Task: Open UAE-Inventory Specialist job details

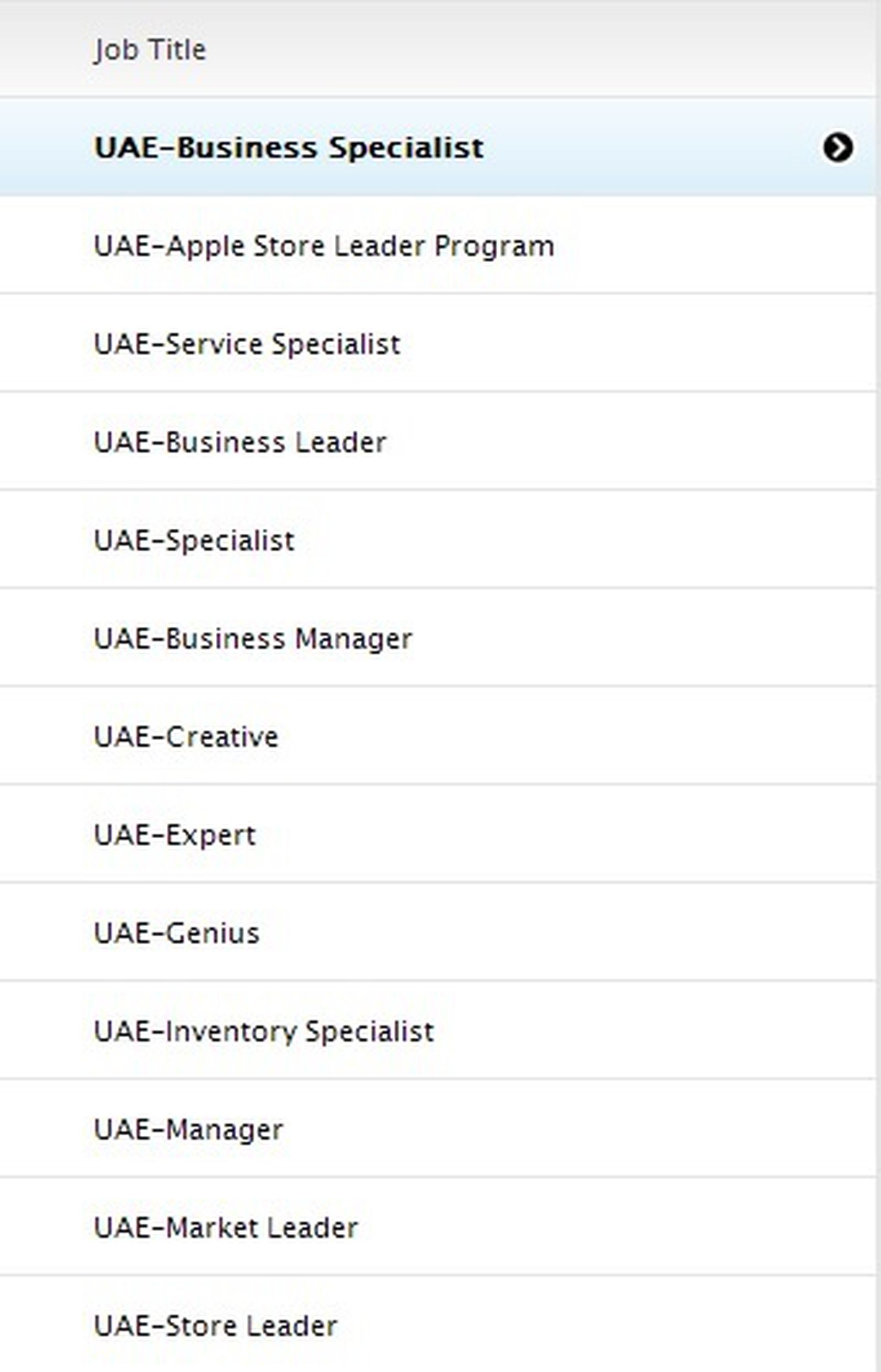Action: coord(264,1032)
